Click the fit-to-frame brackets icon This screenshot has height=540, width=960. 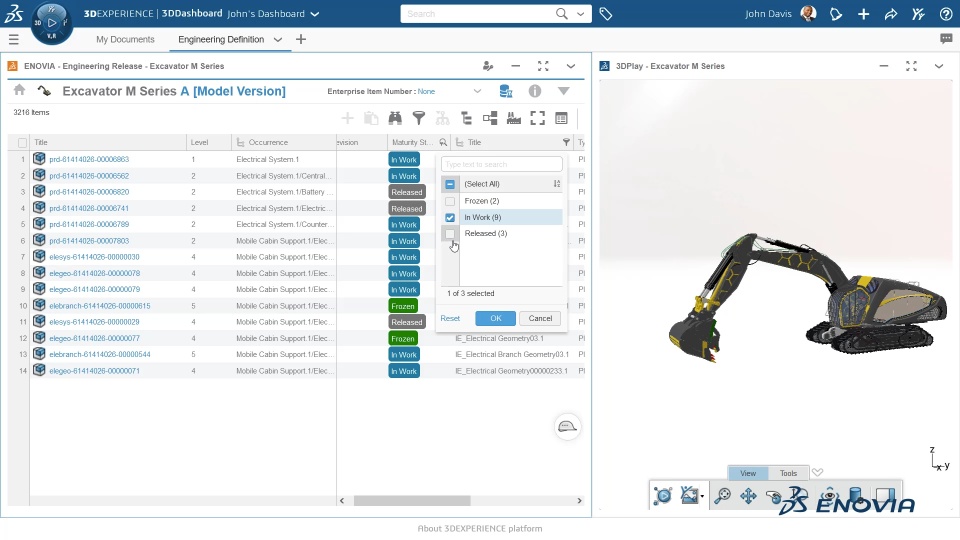[538, 118]
